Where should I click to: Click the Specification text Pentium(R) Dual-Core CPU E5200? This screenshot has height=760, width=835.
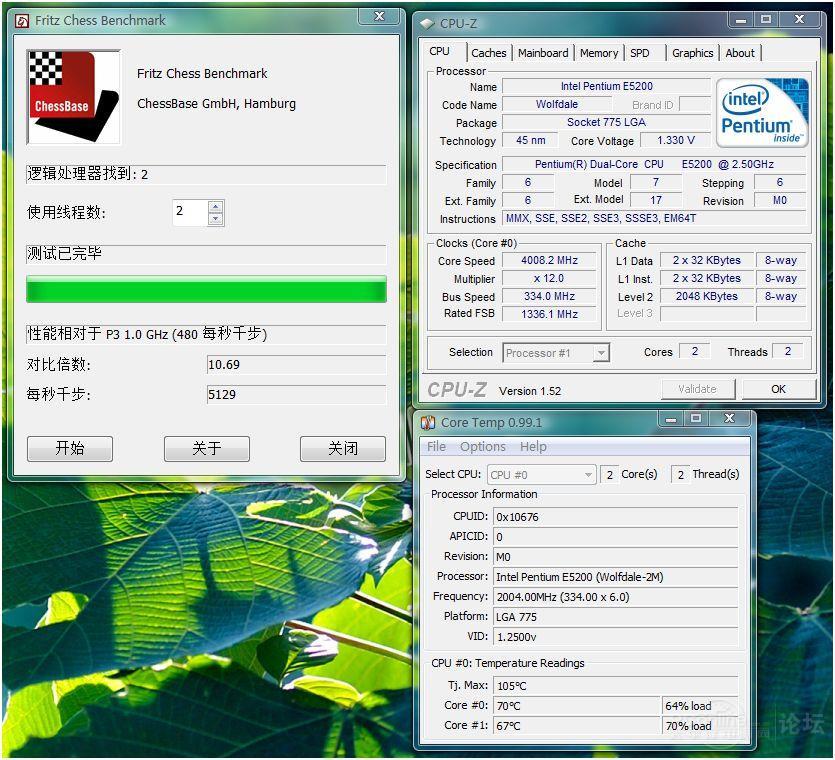click(x=654, y=165)
